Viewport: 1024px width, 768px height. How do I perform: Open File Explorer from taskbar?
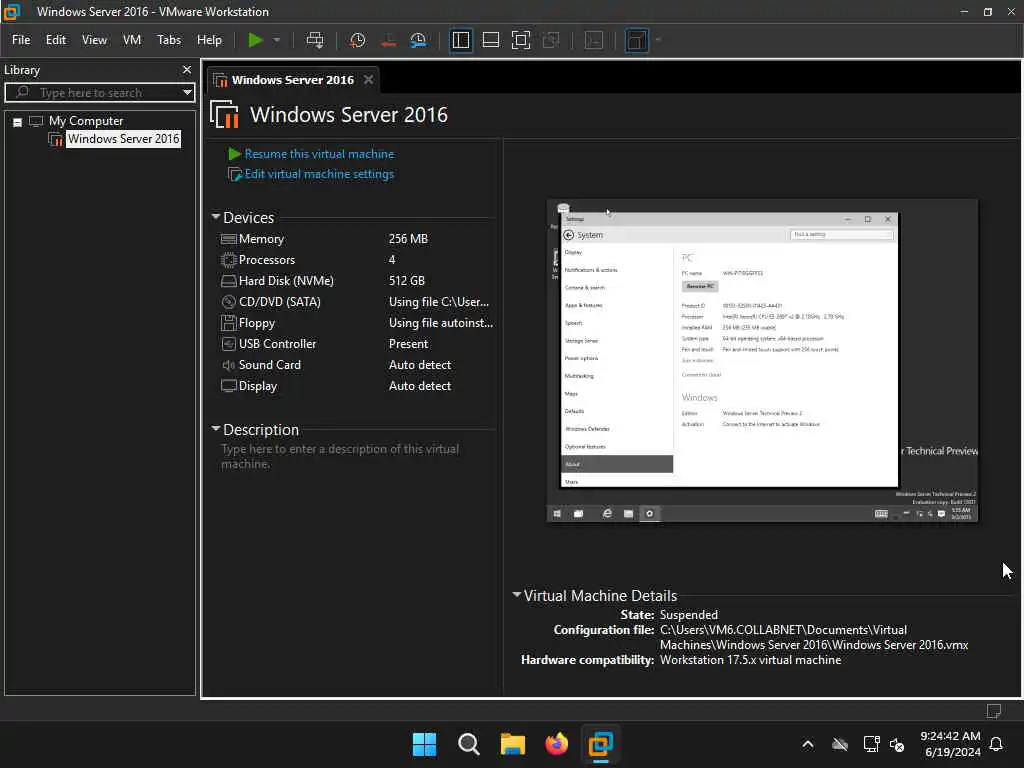point(513,744)
